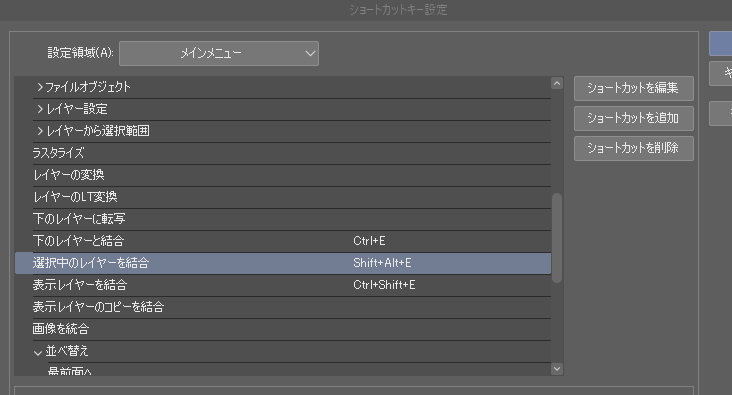Select the ラスタライズ row
Viewport: 732px width, 395px height.
point(283,153)
